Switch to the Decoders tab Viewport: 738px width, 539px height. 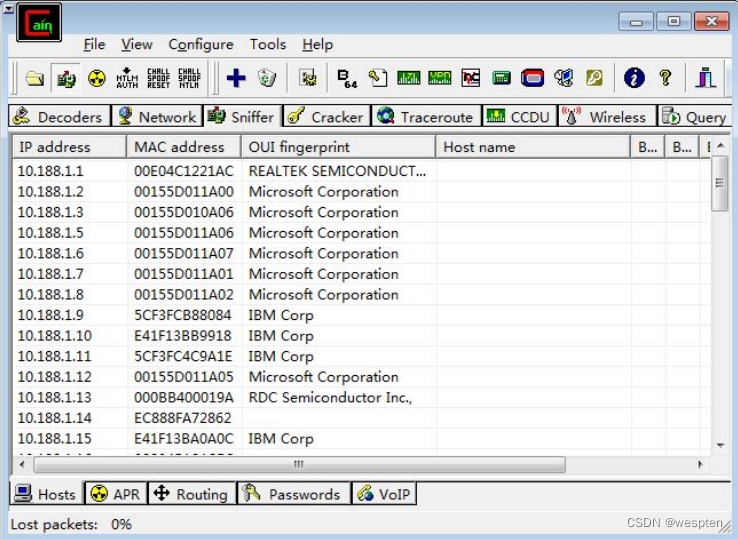tap(59, 116)
